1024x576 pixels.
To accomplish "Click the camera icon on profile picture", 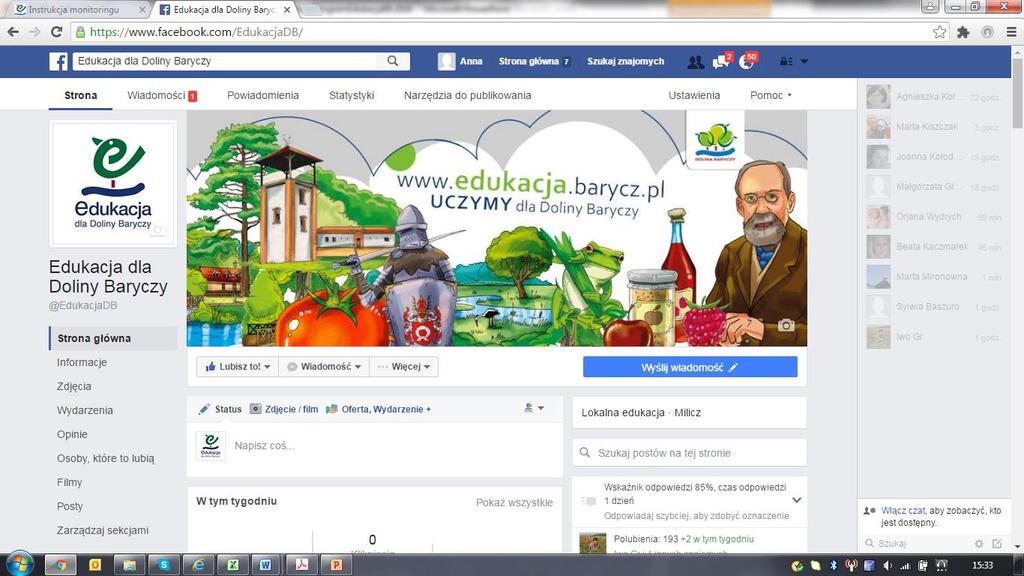I will 157,230.
